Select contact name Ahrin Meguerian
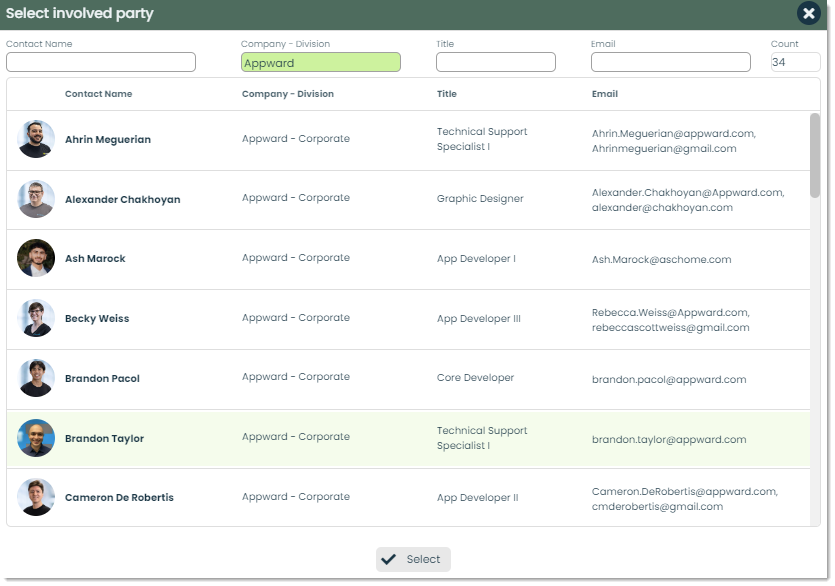835x586 pixels. point(108,140)
